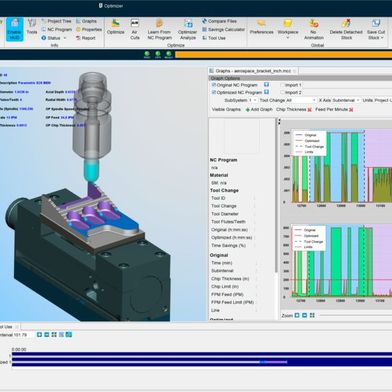Click the Optimizer Analyze icon
This screenshot has height=392, width=392.
pyautogui.click(x=188, y=29)
